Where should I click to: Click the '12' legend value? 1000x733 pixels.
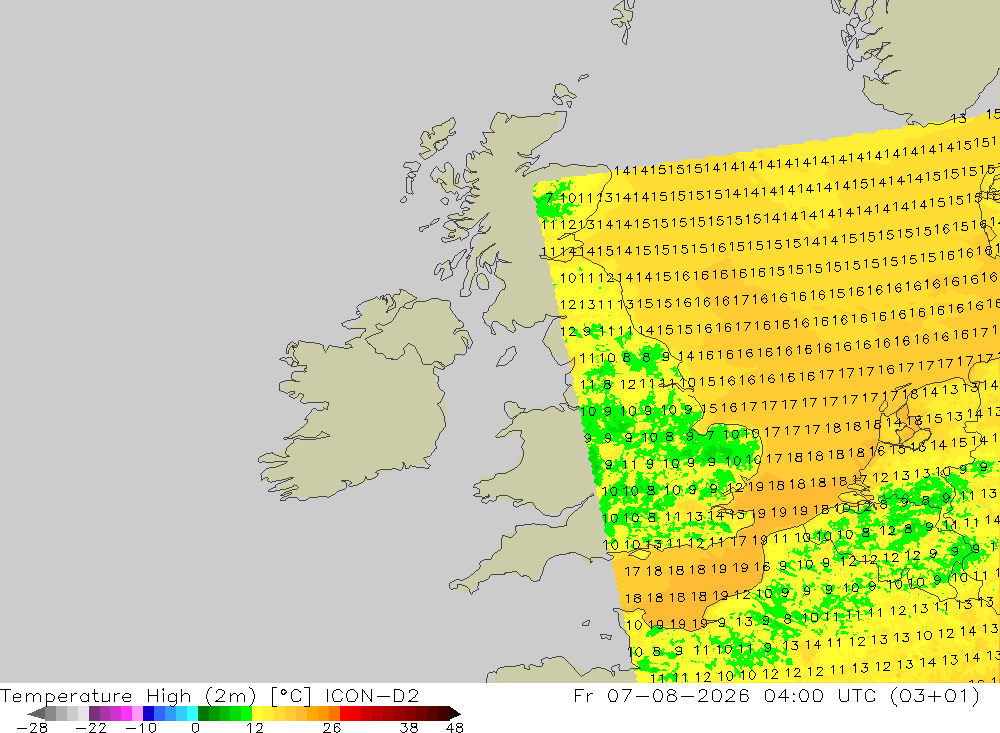pos(254,728)
